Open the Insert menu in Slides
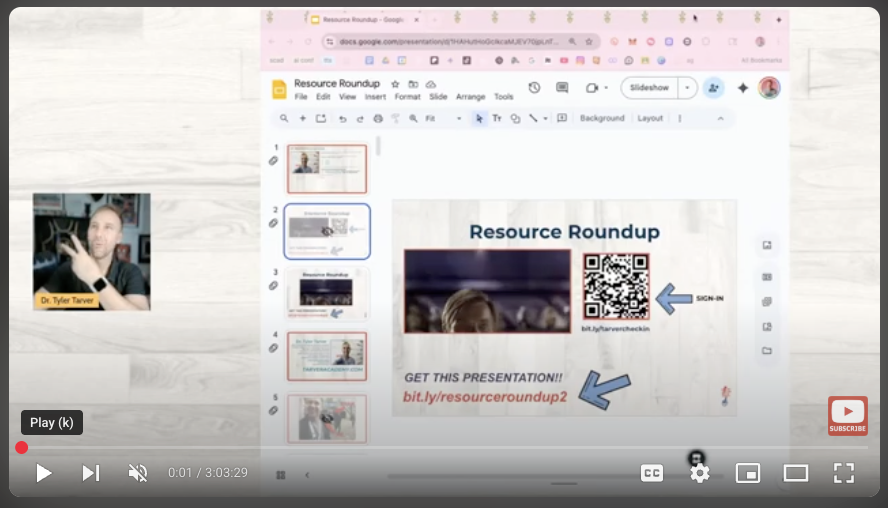 pyautogui.click(x=375, y=97)
